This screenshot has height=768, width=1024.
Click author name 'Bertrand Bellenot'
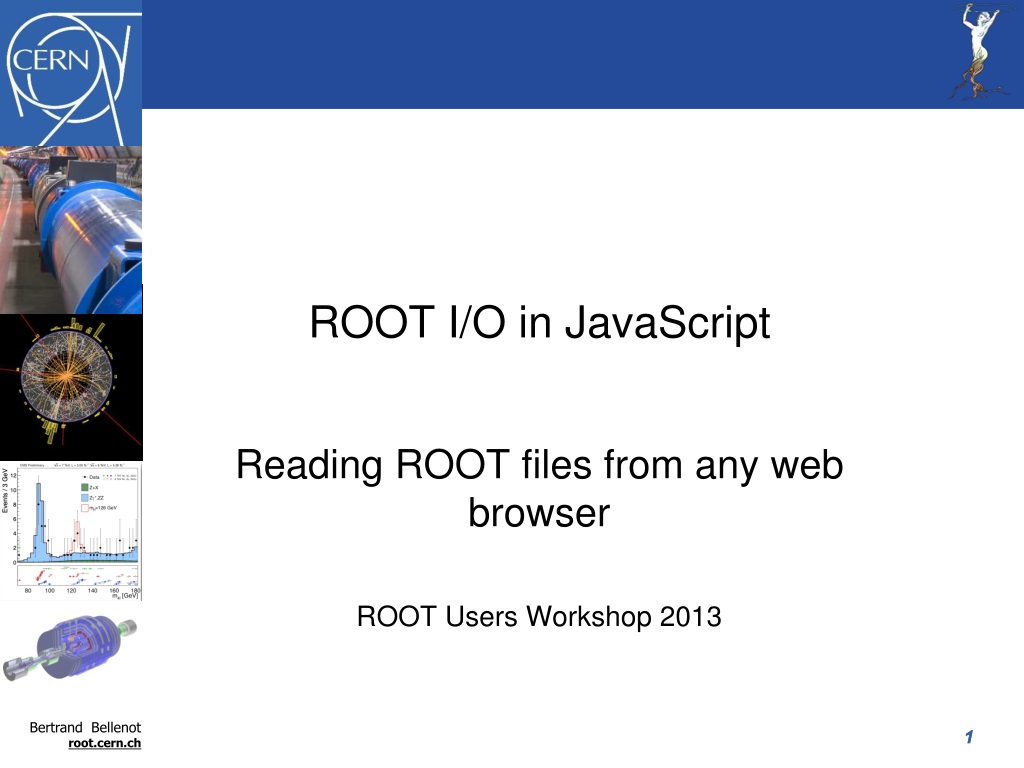coord(85,728)
